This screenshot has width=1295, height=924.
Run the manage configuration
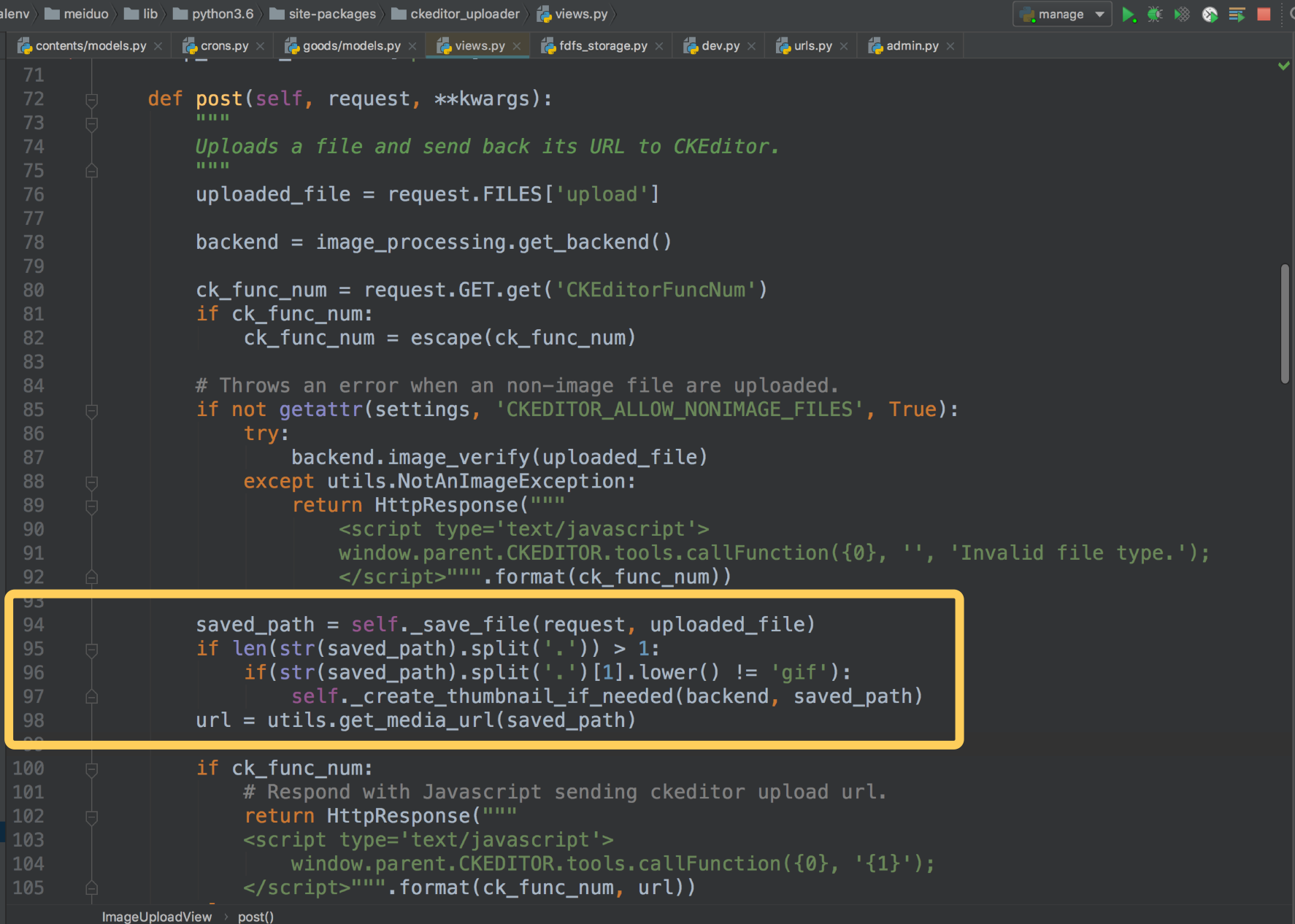1128,15
